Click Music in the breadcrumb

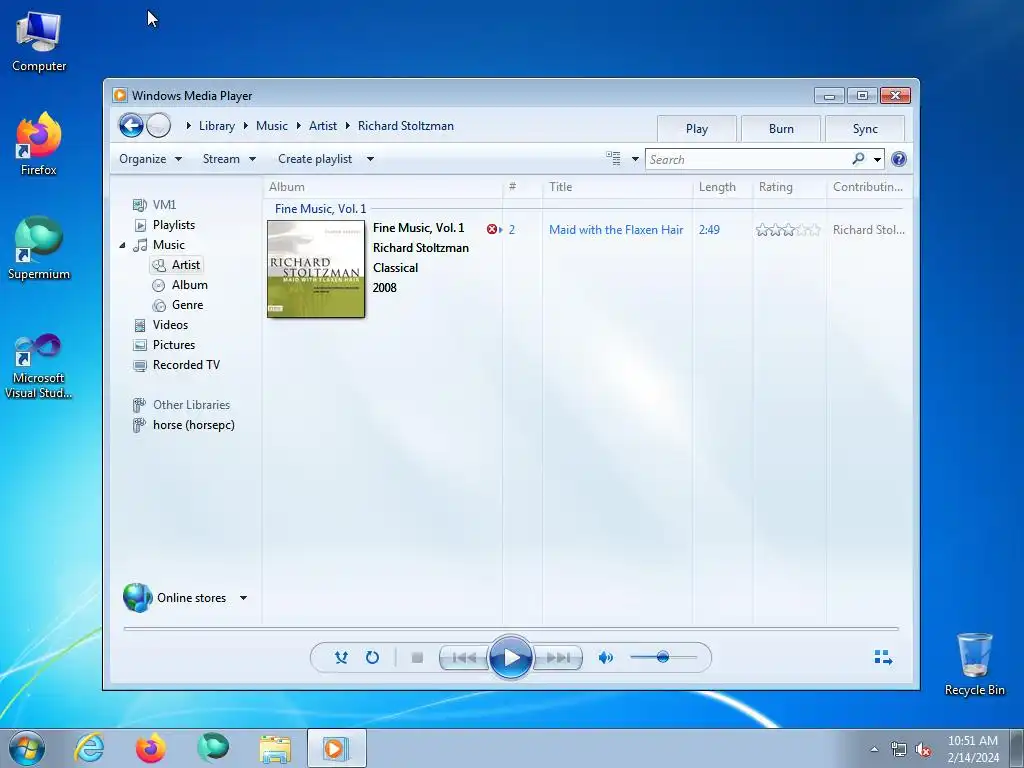coord(272,126)
